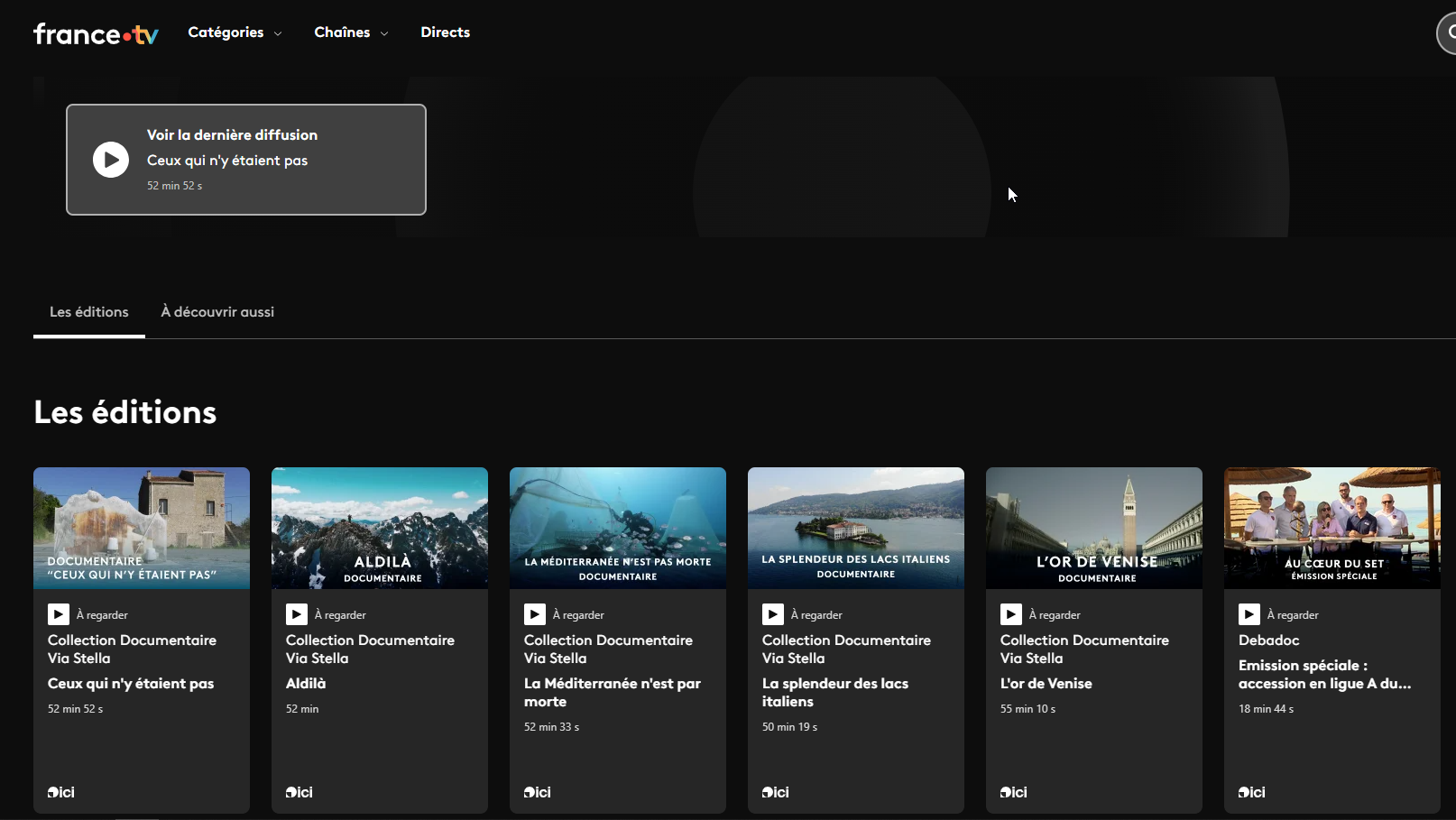The image size is (1456, 820).
Task: Open L'or de Venise thumbnail image
Action: coord(1094,528)
